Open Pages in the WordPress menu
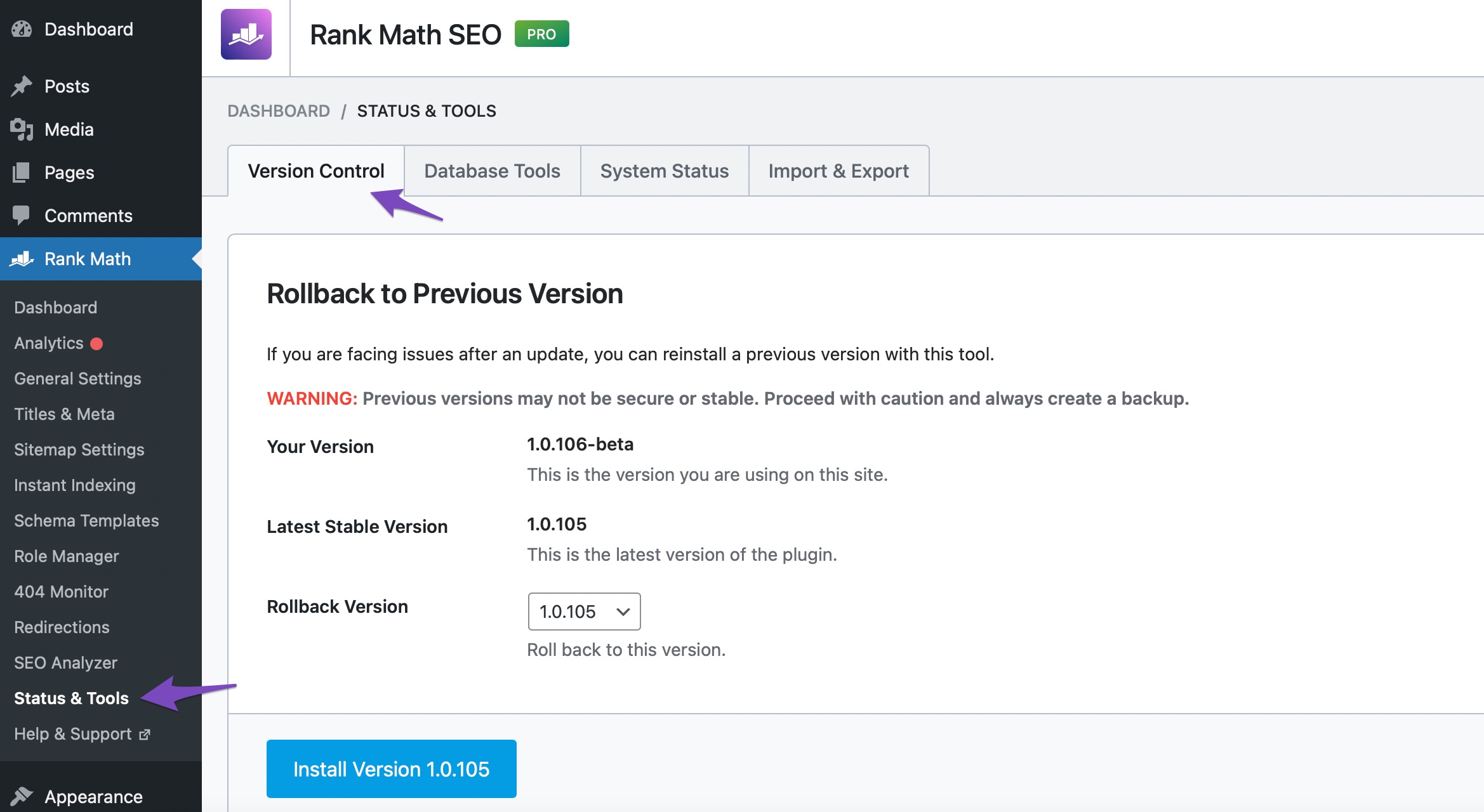The width and height of the screenshot is (1484, 812). (x=101, y=173)
